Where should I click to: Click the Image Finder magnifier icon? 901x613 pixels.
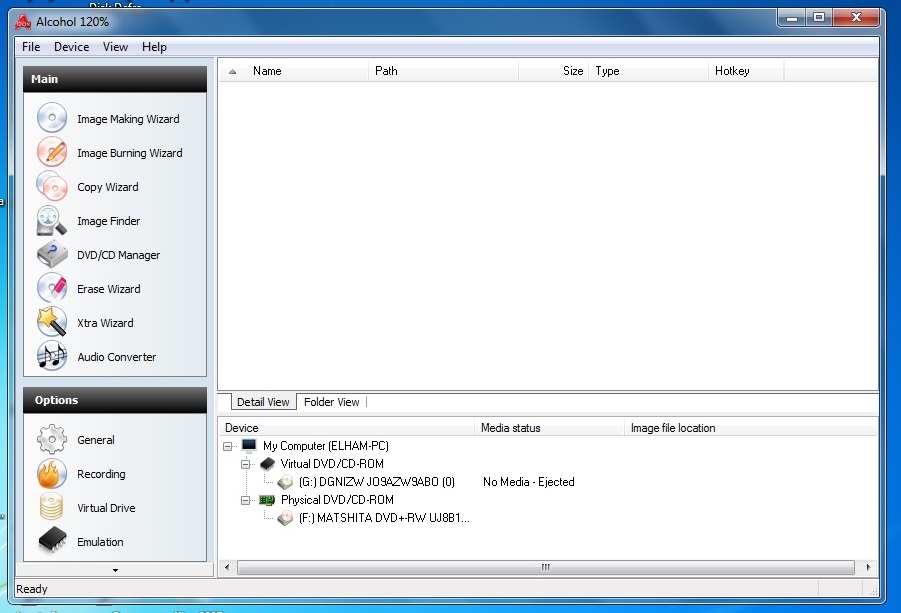click(x=52, y=221)
